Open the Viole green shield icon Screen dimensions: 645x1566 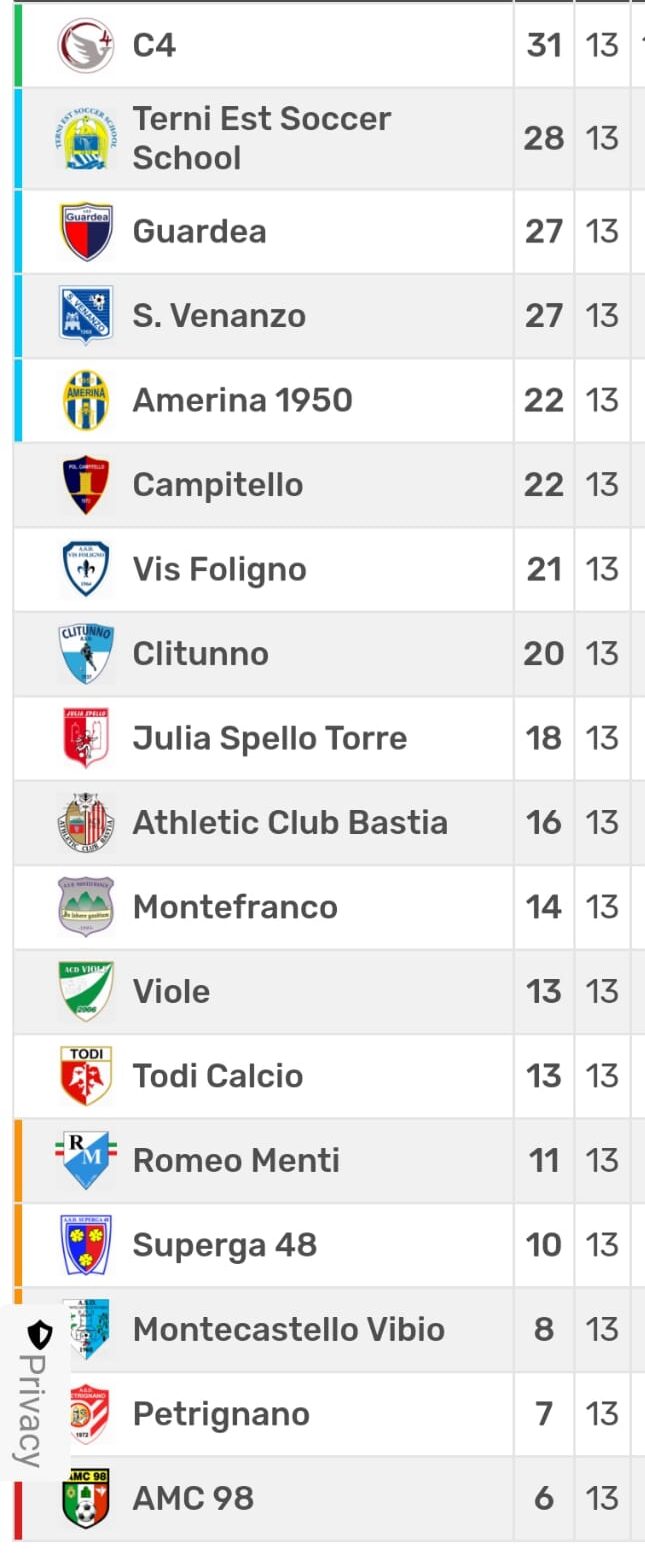pos(86,992)
